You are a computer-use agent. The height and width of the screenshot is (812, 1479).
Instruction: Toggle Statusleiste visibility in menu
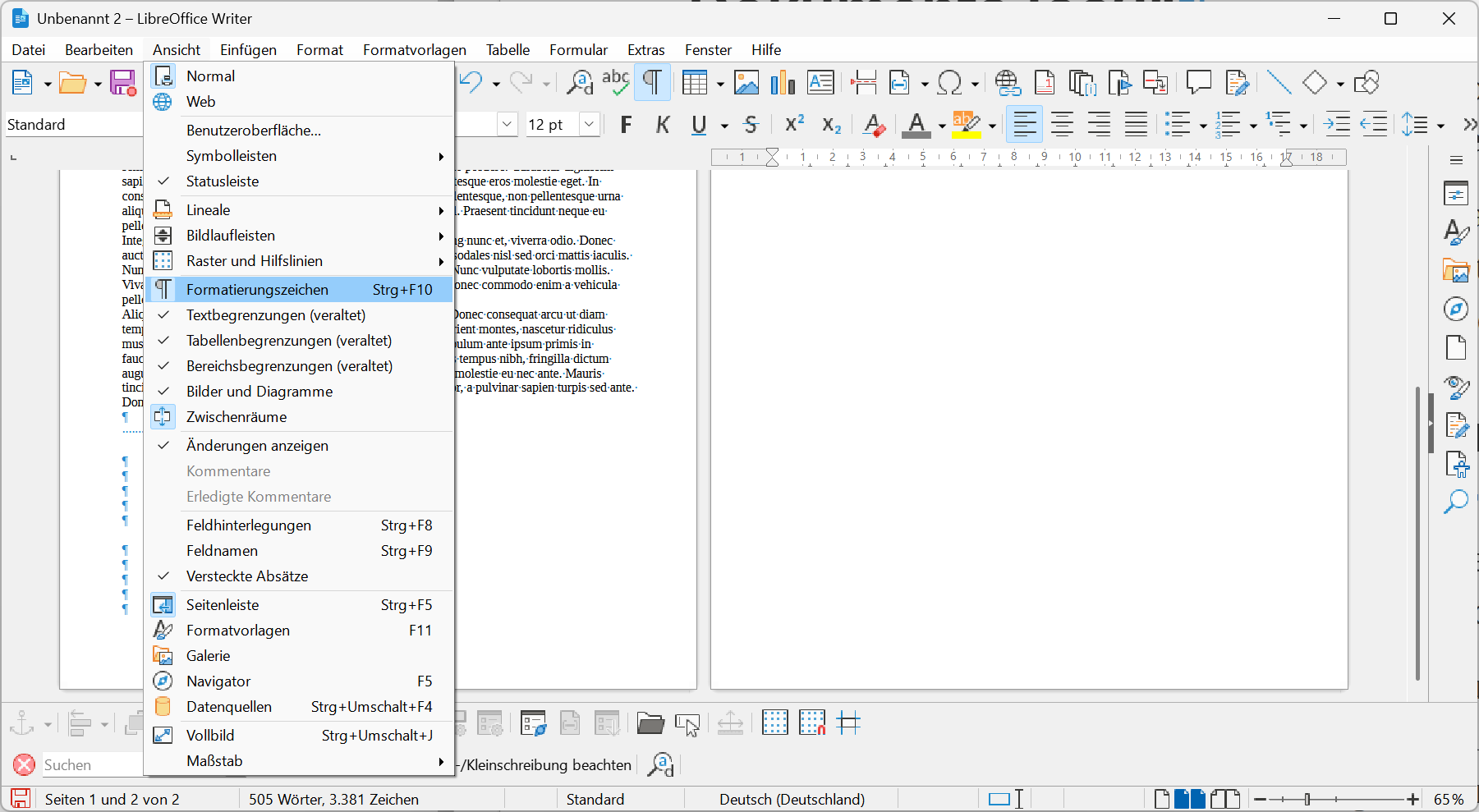click(299, 181)
